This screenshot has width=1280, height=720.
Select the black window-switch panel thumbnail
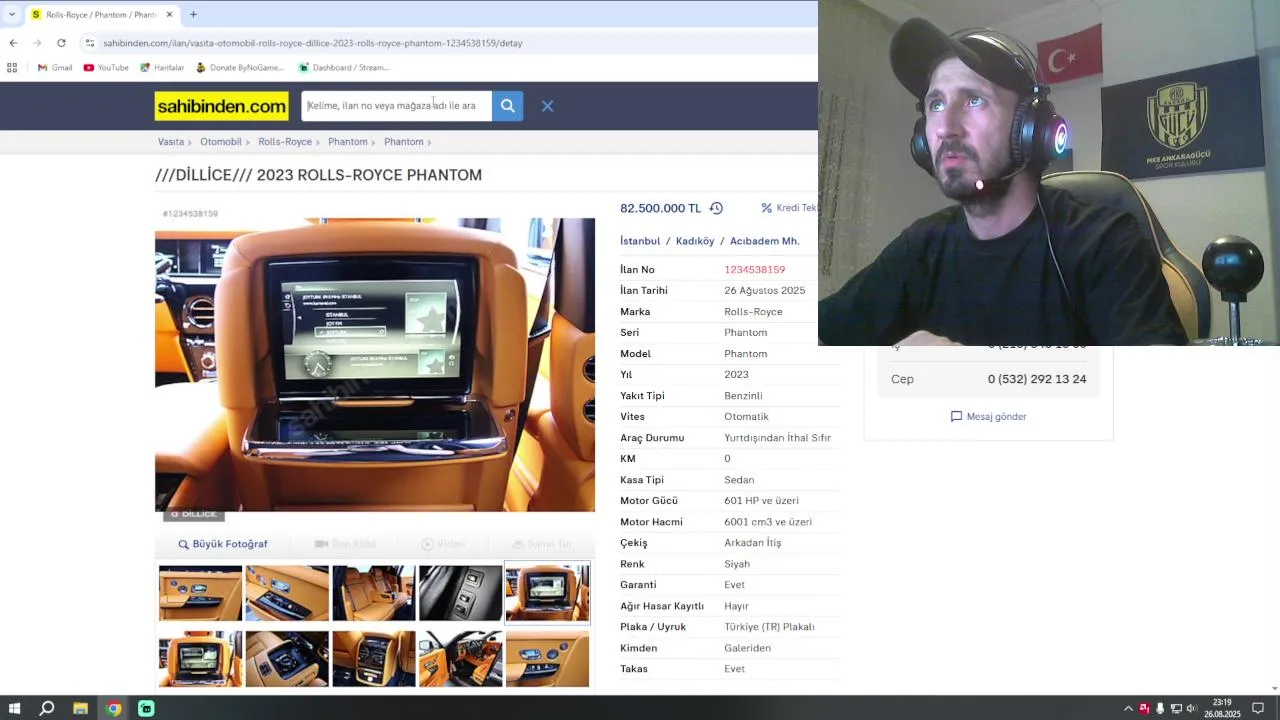[460, 593]
